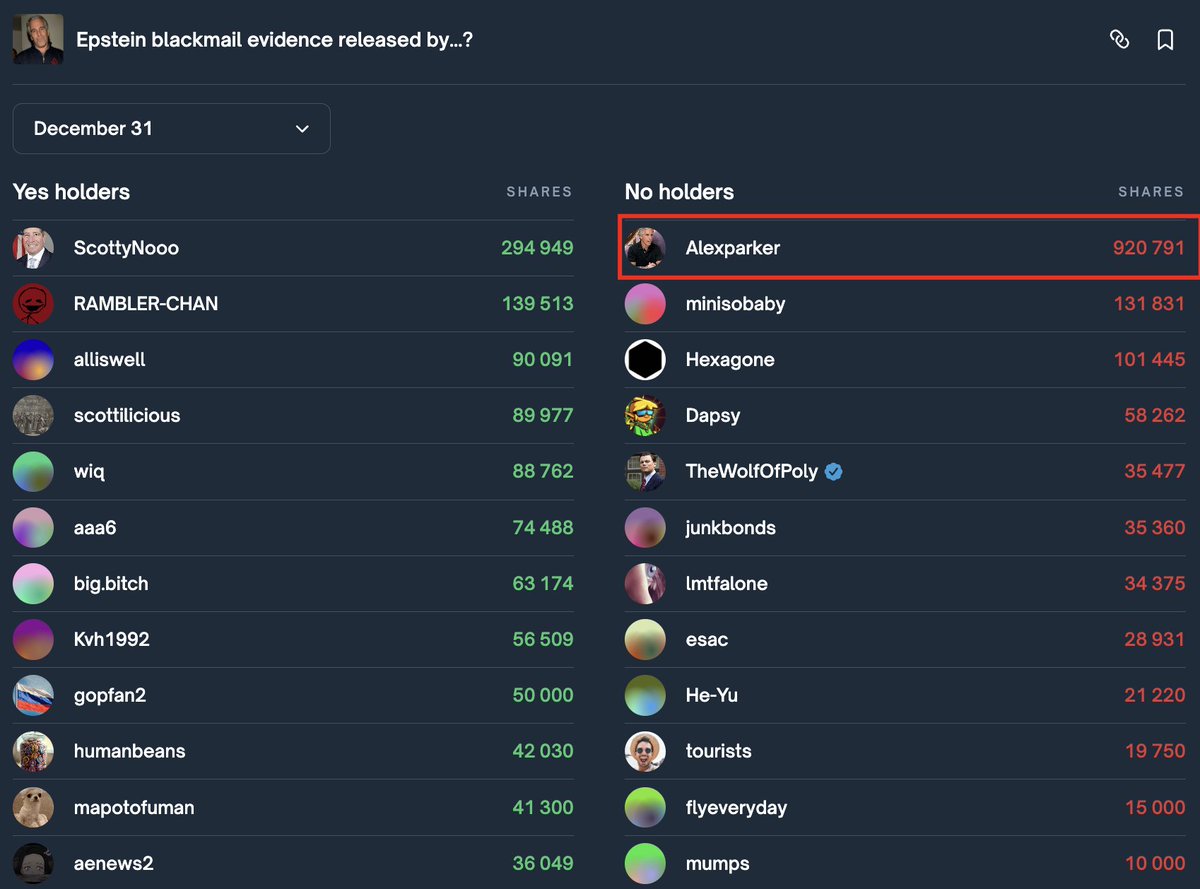Open the market title 'Epstein blackmail evidence released by…?'

click(275, 41)
